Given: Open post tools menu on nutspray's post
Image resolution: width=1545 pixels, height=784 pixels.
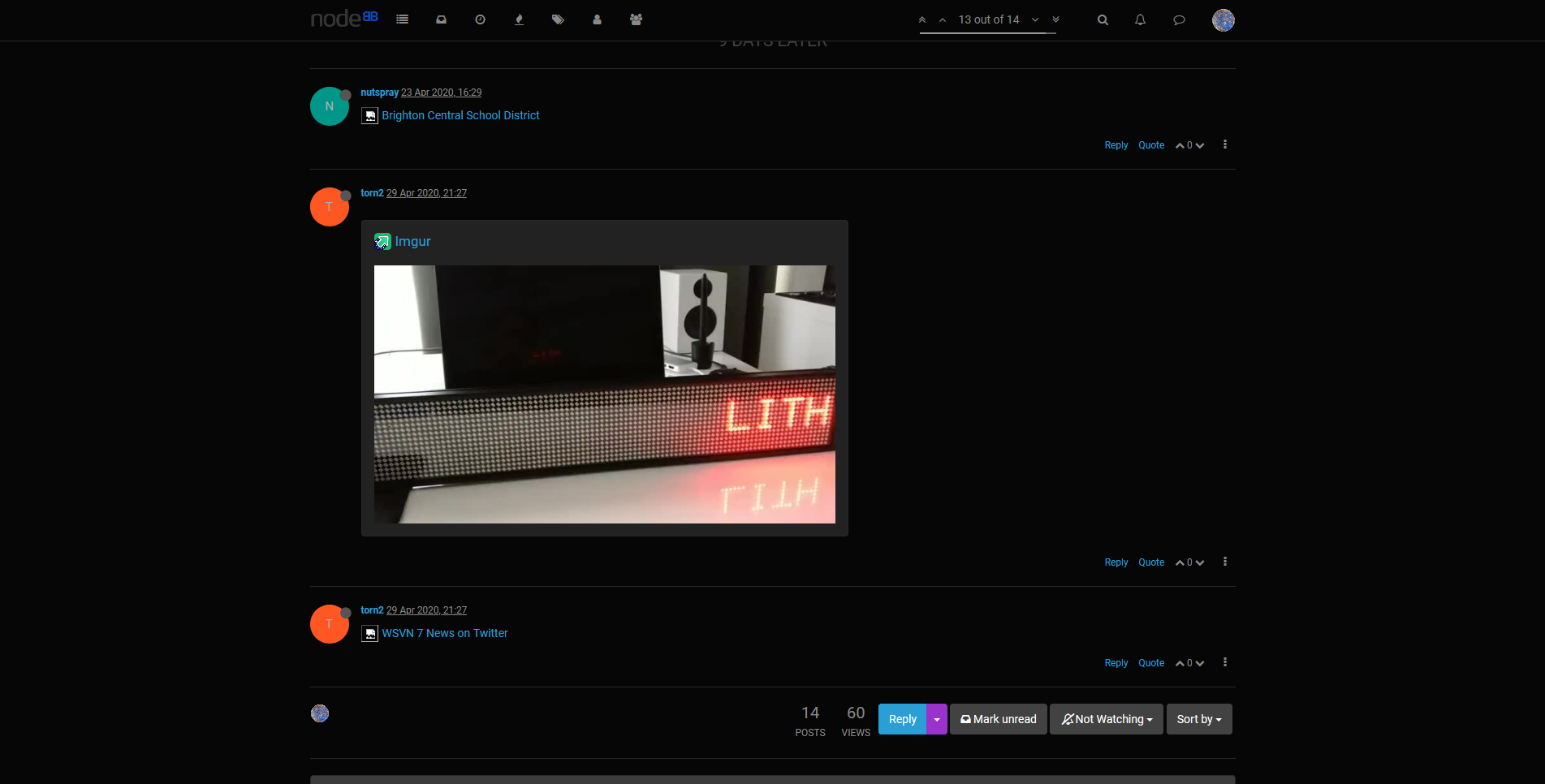Looking at the screenshot, I should (1224, 144).
